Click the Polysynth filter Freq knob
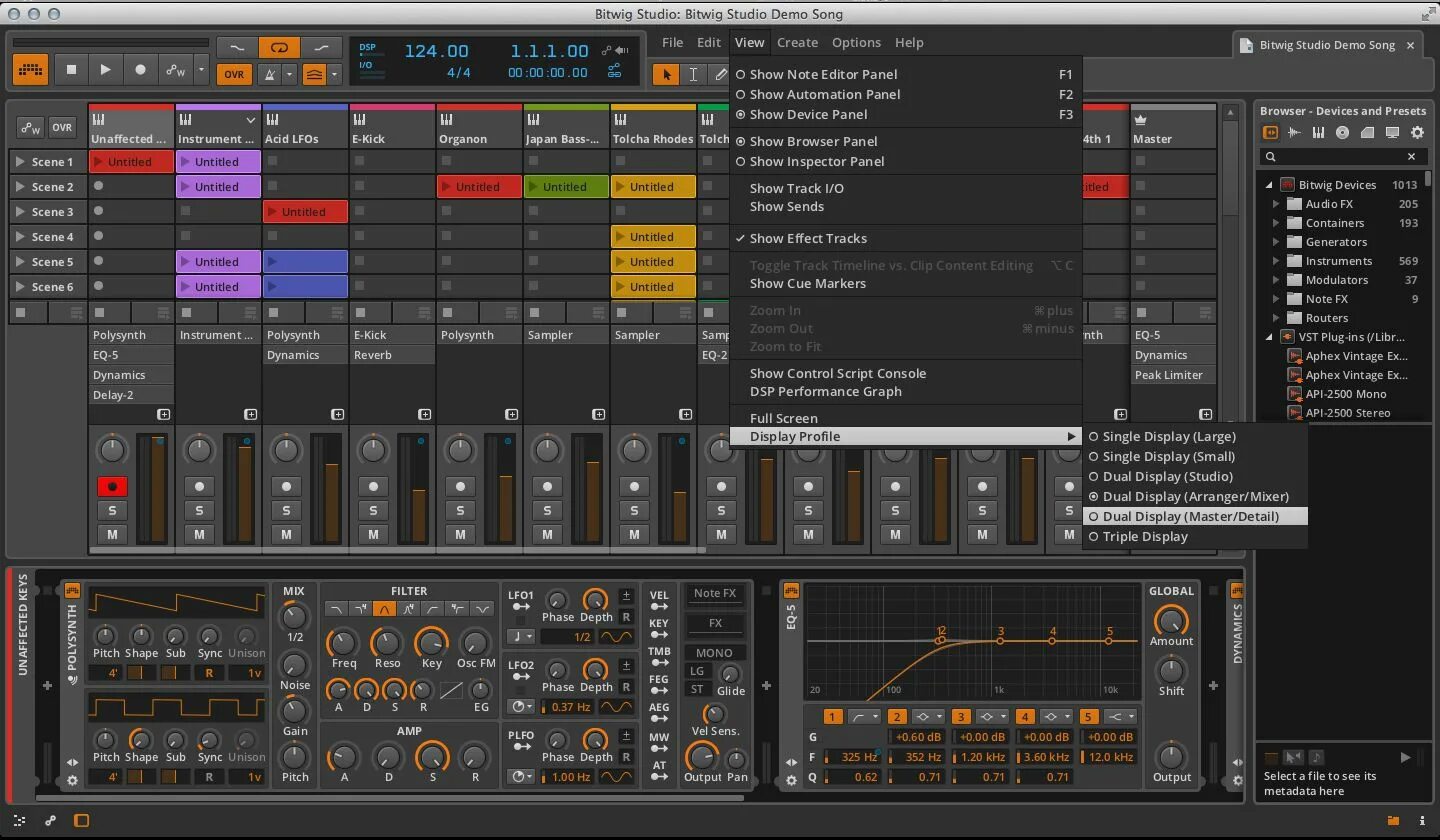Image resolution: width=1440 pixels, height=840 pixels. point(343,642)
